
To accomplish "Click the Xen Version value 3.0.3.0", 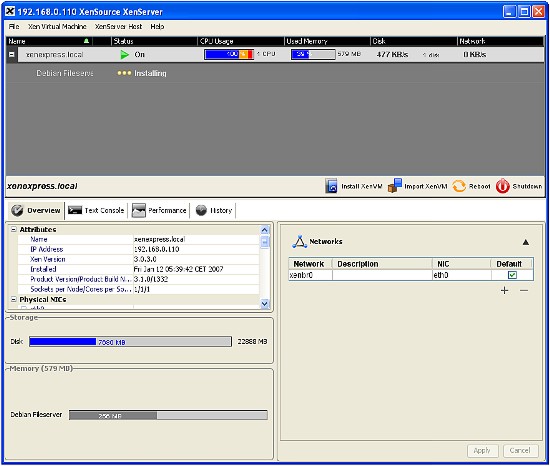I will pos(145,259).
